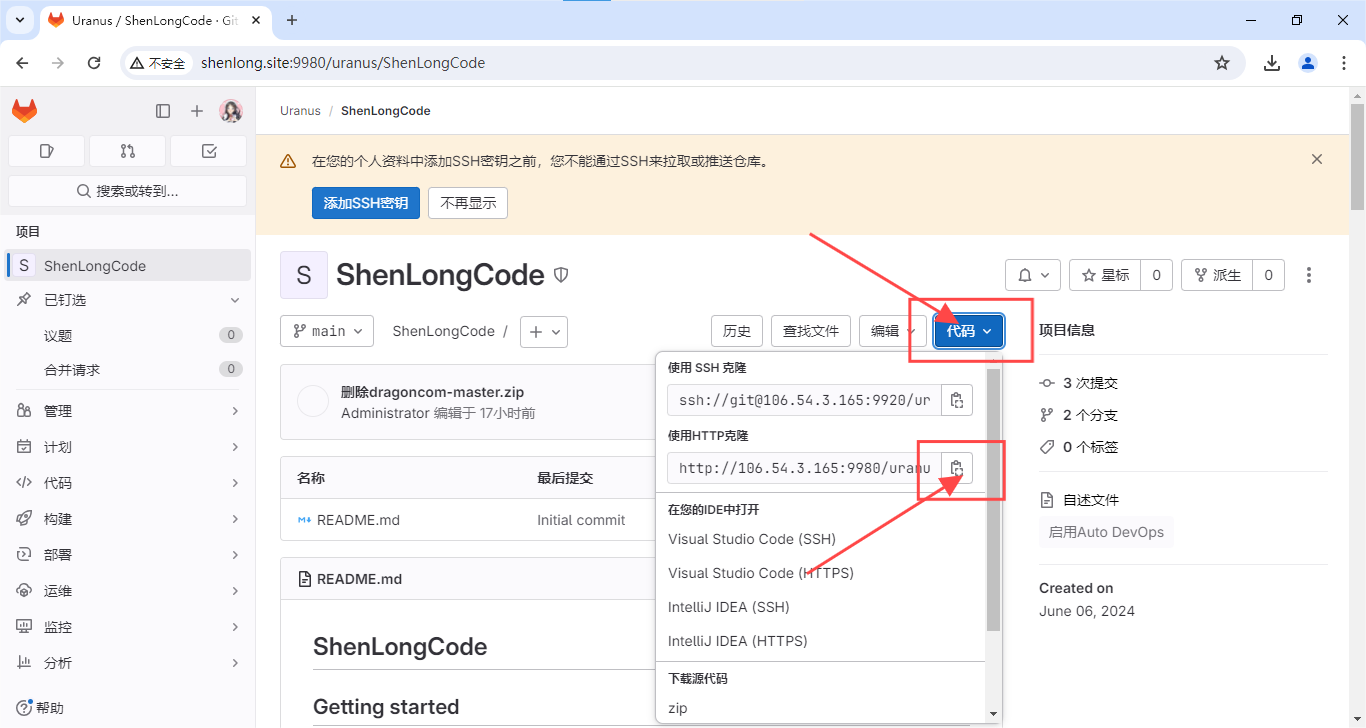
Task: Expand the 构建 sidebar section
Action: coord(128,519)
